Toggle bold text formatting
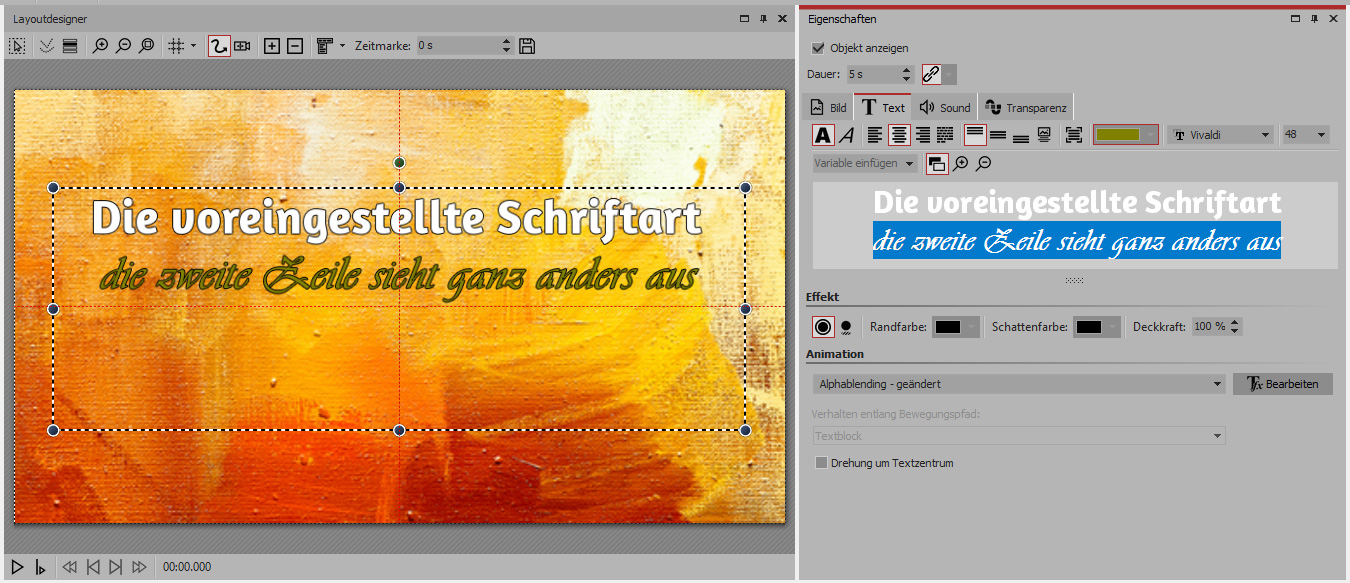The height and width of the screenshot is (583, 1350). [x=822, y=135]
